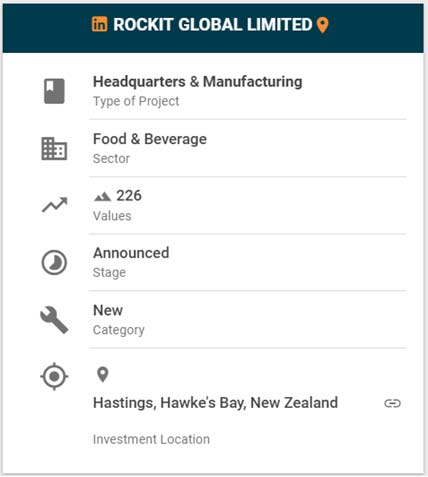Click the building icon beside Sector
This screenshot has width=428, height=477.
click(x=54, y=149)
